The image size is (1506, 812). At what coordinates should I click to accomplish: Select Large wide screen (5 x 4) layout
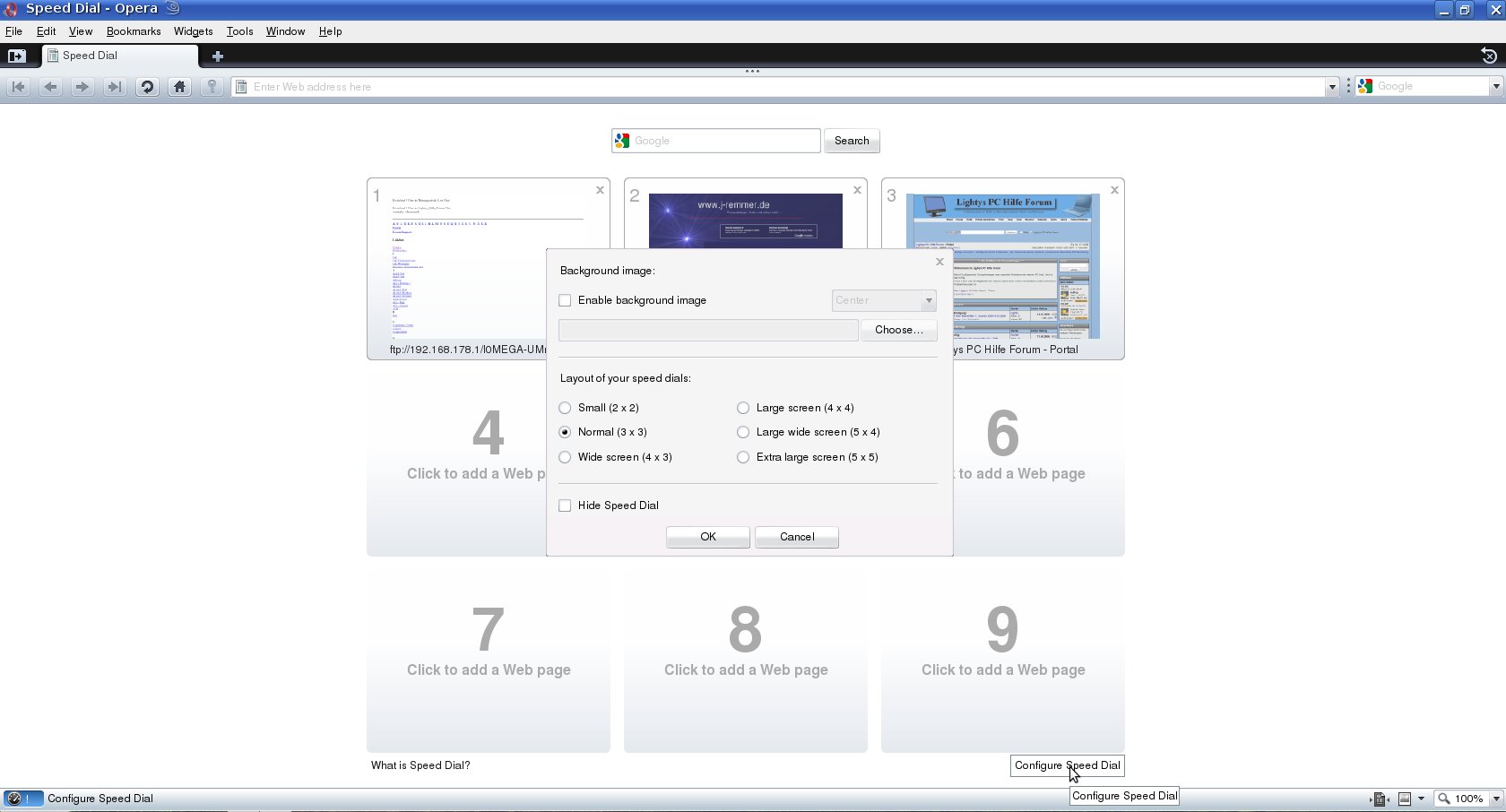[743, 432]
